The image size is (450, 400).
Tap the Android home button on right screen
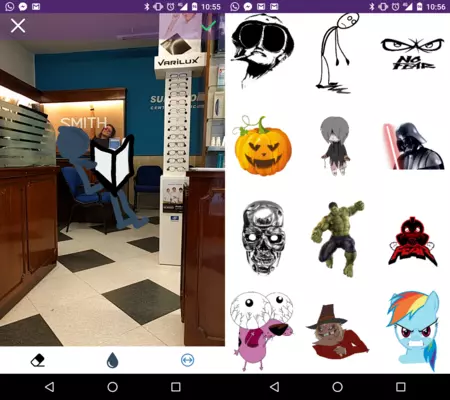click(x=337, y=387)
